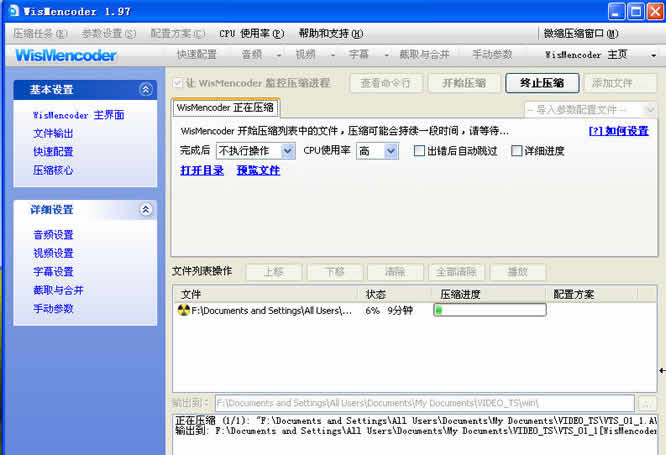666x455 pixels.
Task: Open 视频设置 in the sidebar
Action: [x=53, y=253]
